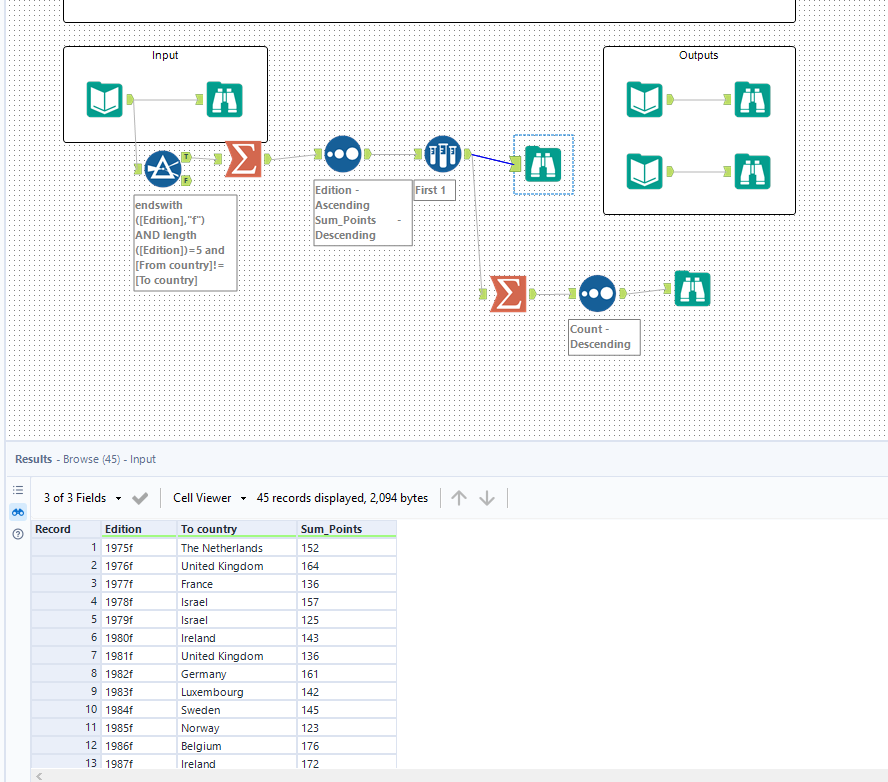Click the Count - Descending annotation

pos(604,337)
